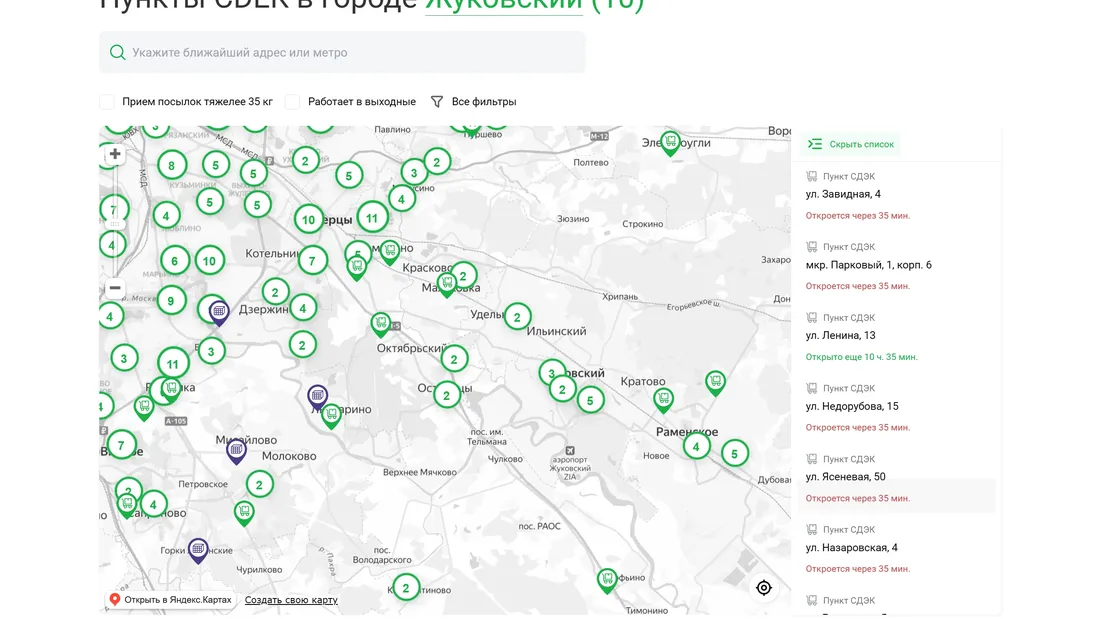Zoom in the map with plus button
Viewport: 1100px width, 619px height.
(x=115, y=154)
